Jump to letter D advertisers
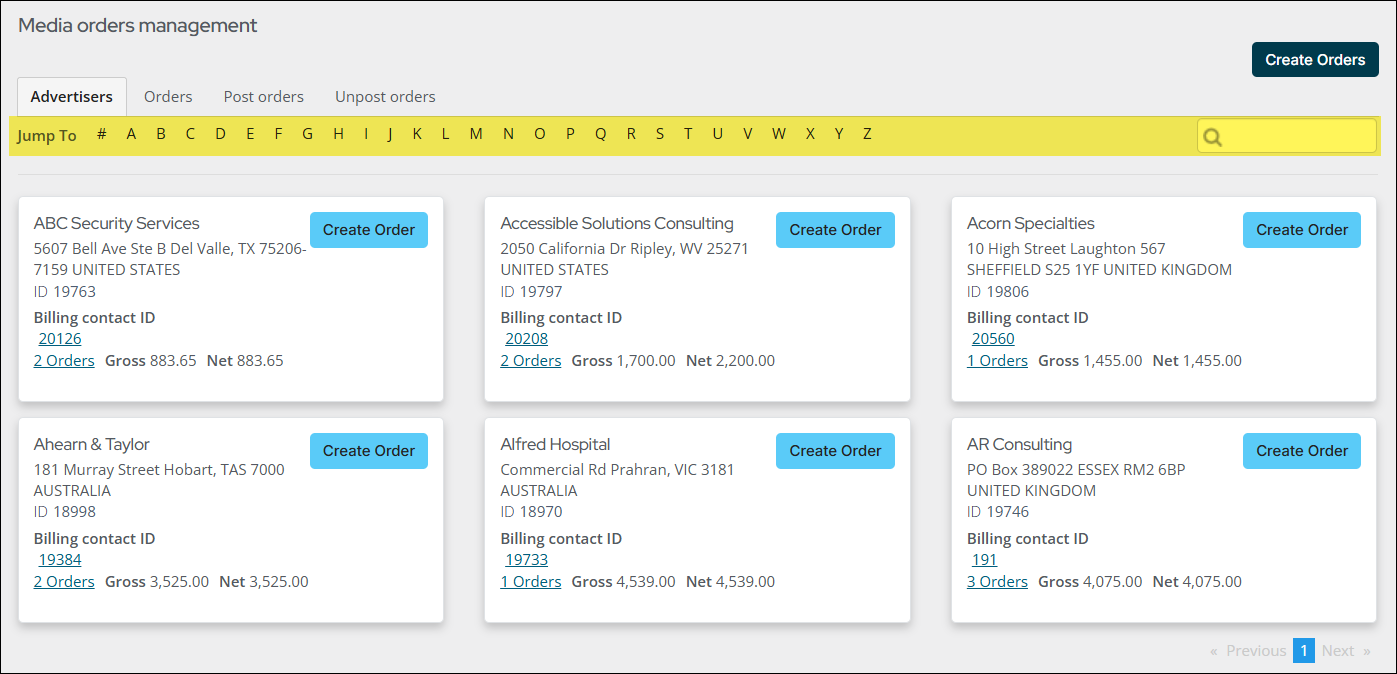This screenshot has width=1397, height=674. [220, 134]
